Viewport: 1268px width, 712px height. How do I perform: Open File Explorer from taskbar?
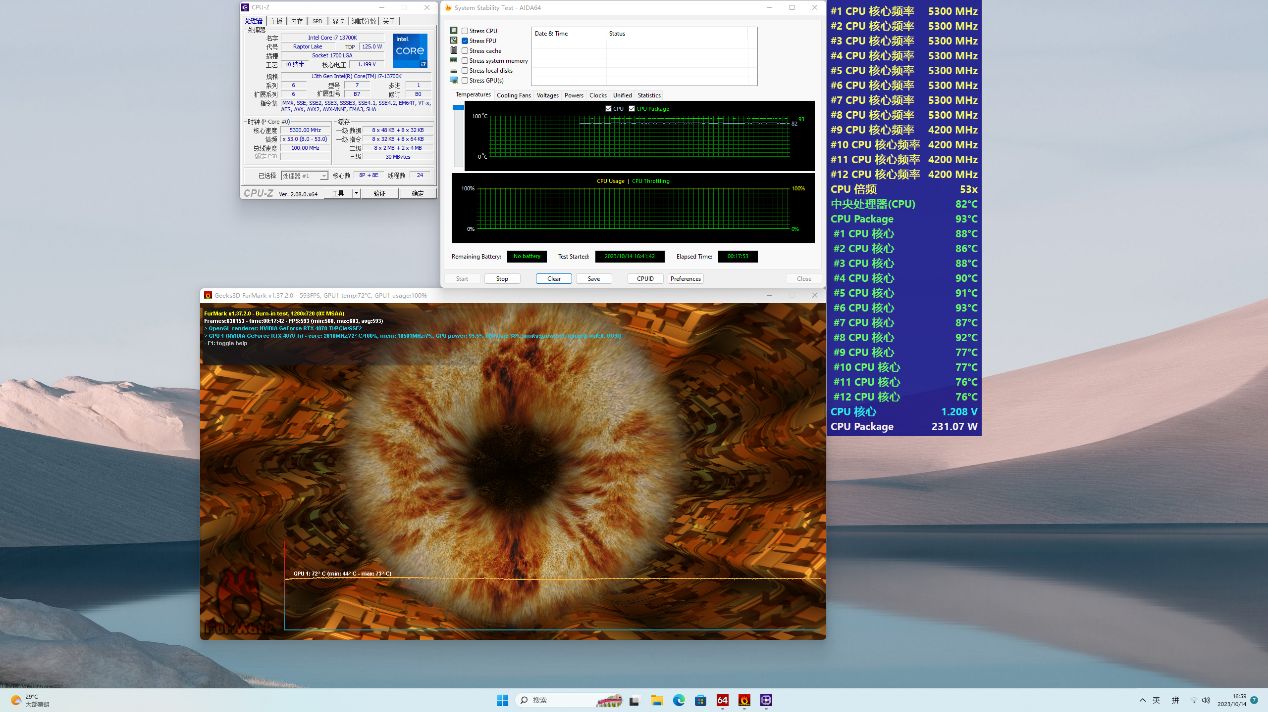[x=657, y=700]
